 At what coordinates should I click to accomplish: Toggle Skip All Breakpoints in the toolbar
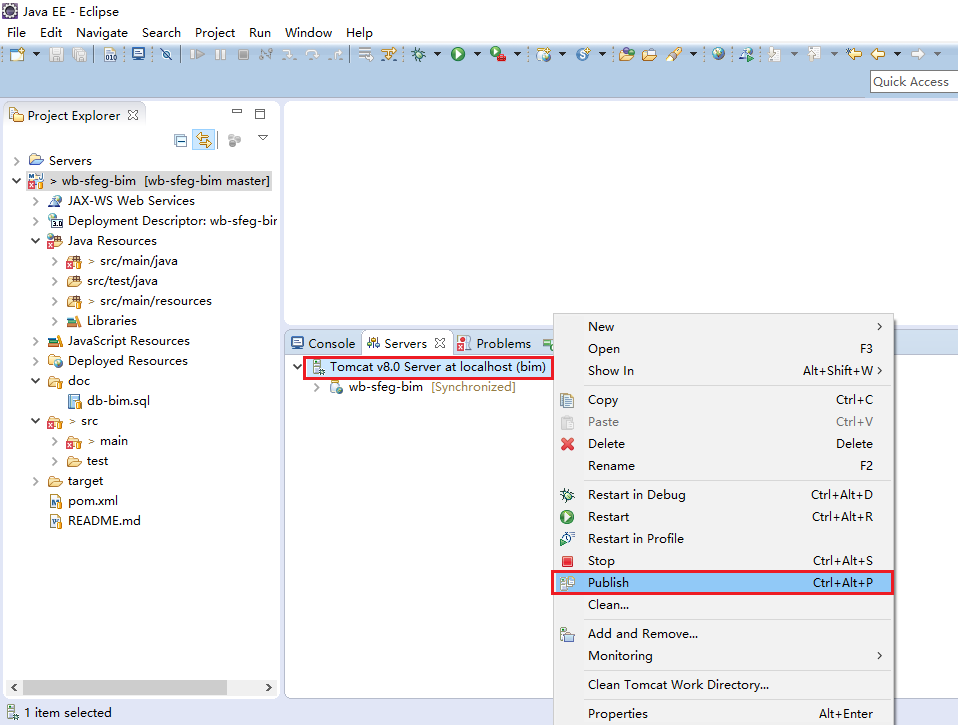[x=166, y=54]
